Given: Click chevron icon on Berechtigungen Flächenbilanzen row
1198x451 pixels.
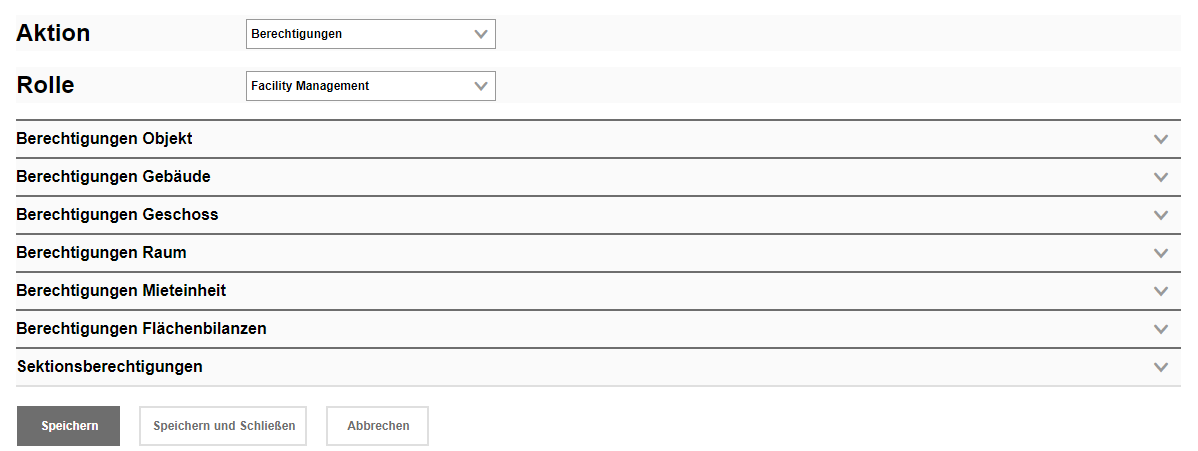Looking at the screenshot, I should point(1160,329).
